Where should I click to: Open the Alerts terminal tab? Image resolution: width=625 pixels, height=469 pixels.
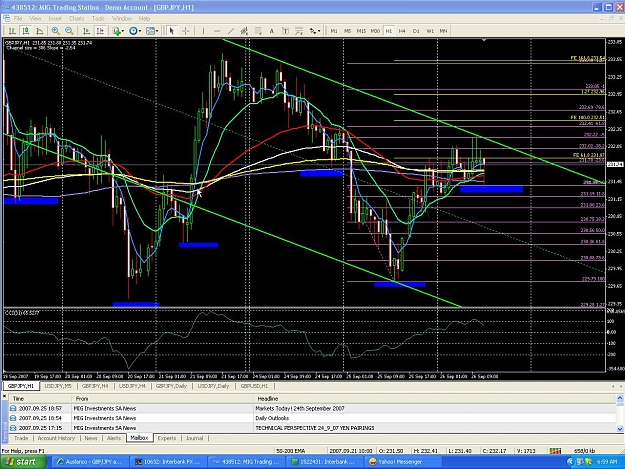(114, 438)
